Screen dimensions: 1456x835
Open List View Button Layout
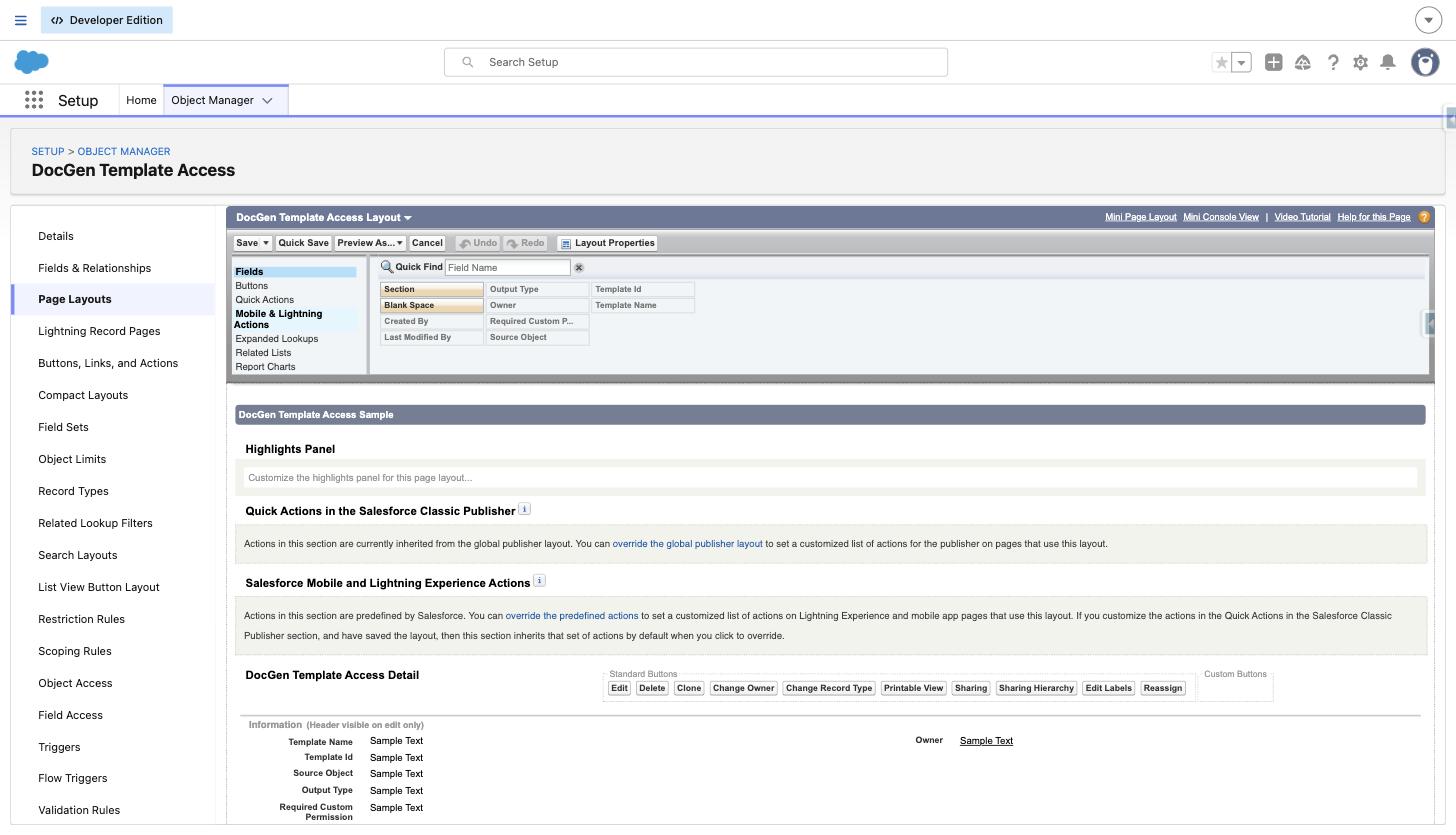pos(99,587)
